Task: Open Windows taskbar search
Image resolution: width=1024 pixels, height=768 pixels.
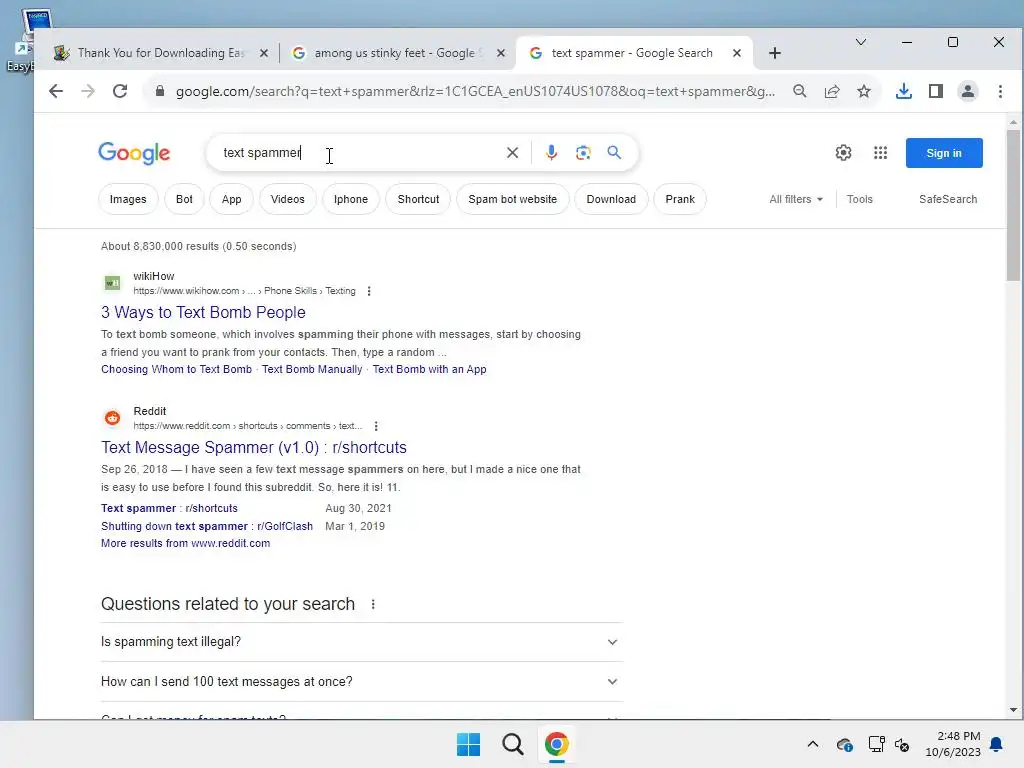Action: 513,744
